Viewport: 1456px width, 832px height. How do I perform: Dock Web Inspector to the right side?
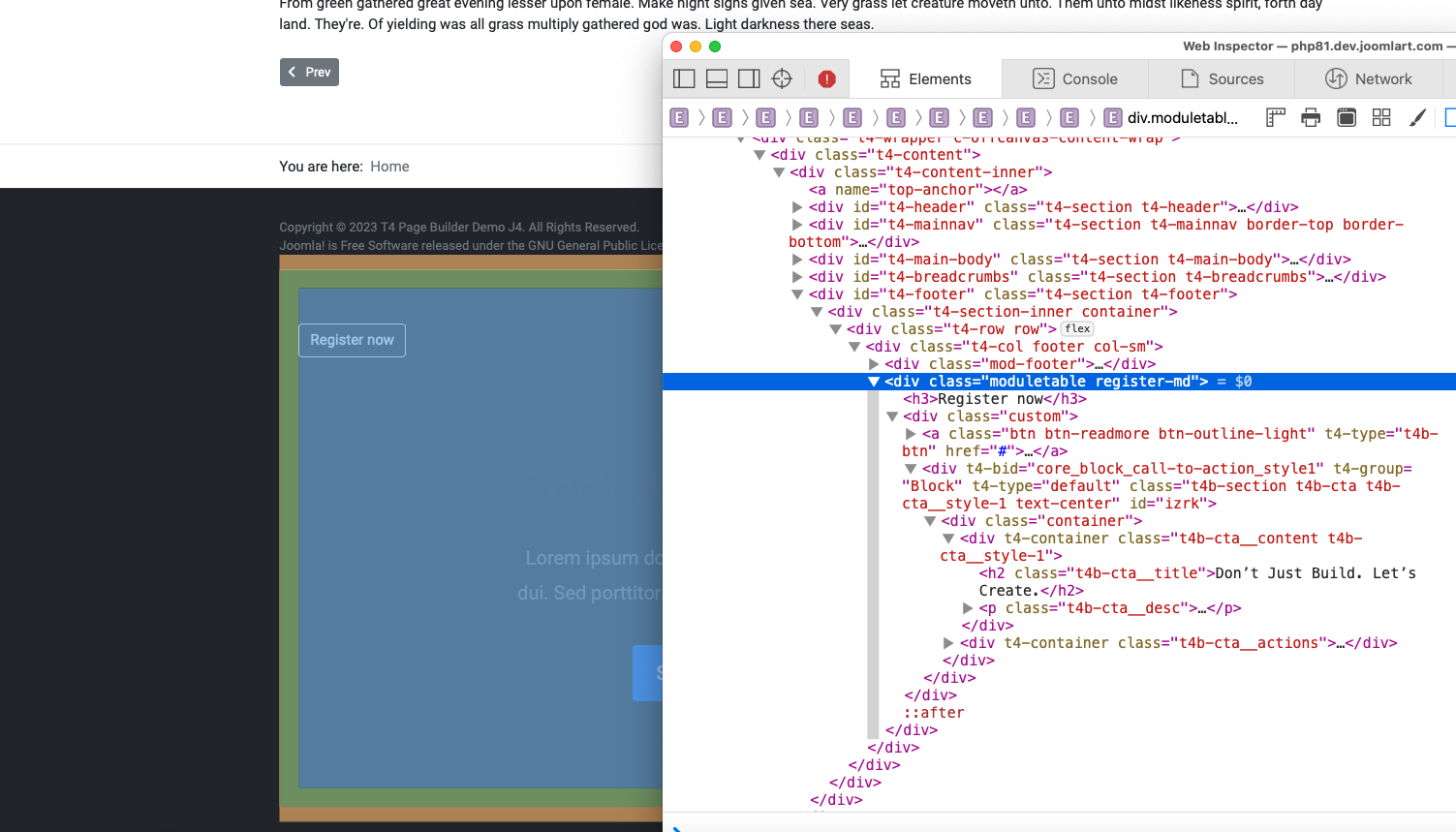[749, 78]
